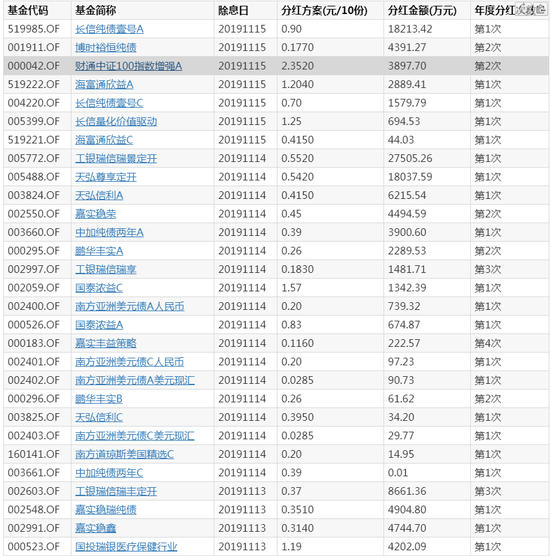Select fund code 000183.OF
The height and width of the screenshot is (556, 550).
point(34,343)
